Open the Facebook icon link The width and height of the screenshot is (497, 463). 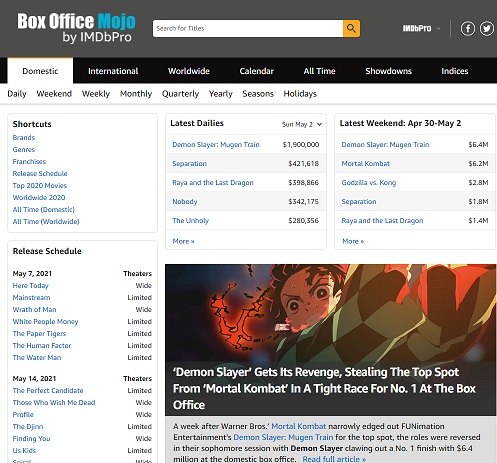click(x=468, y=28)
